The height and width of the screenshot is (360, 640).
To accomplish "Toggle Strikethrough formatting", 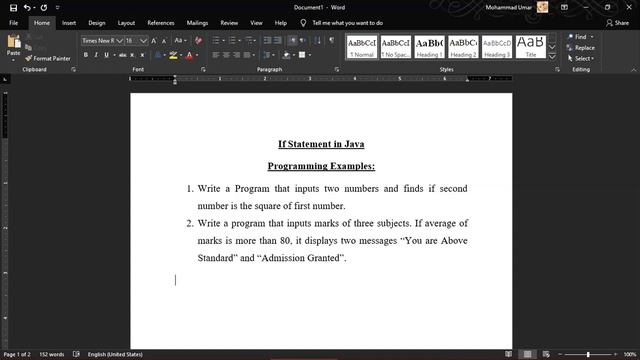I will point(122,55).
